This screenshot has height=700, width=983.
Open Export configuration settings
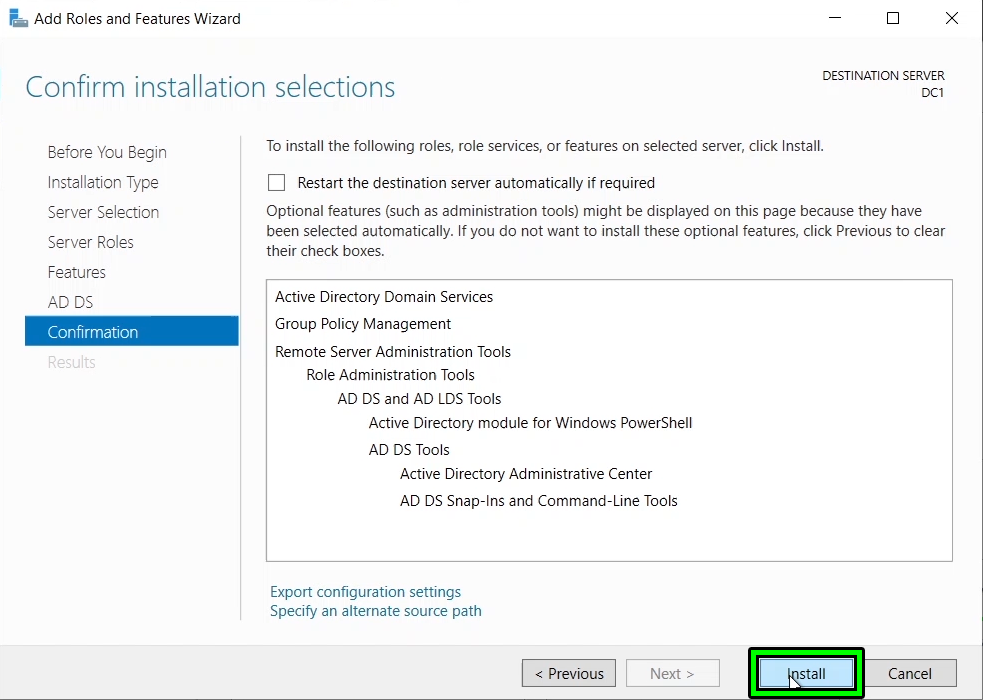click(x=365, y=591)
